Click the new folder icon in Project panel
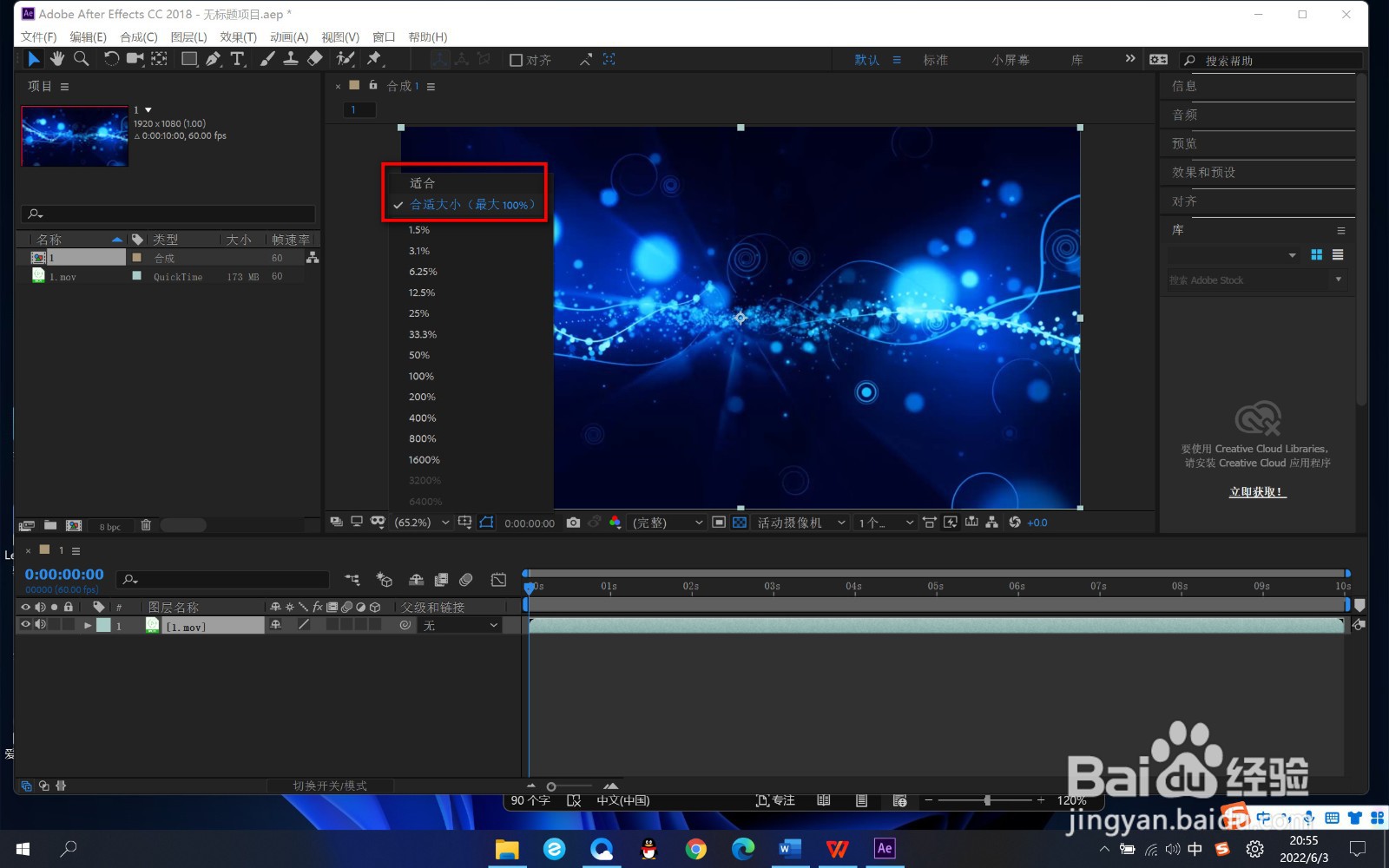This screenshot has height=868, width=1389. coord(50,525)
